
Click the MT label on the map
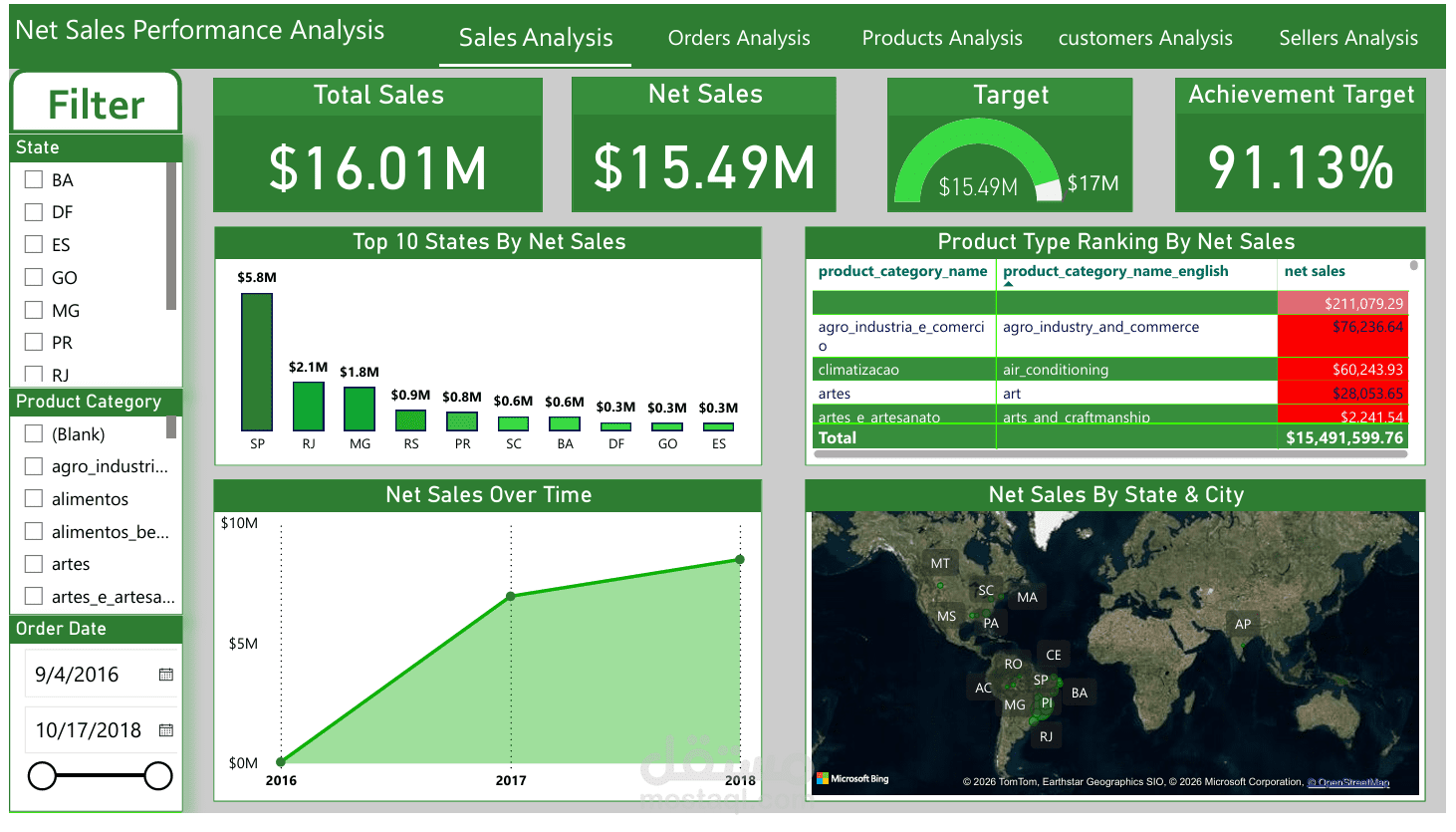coord(940,563)
